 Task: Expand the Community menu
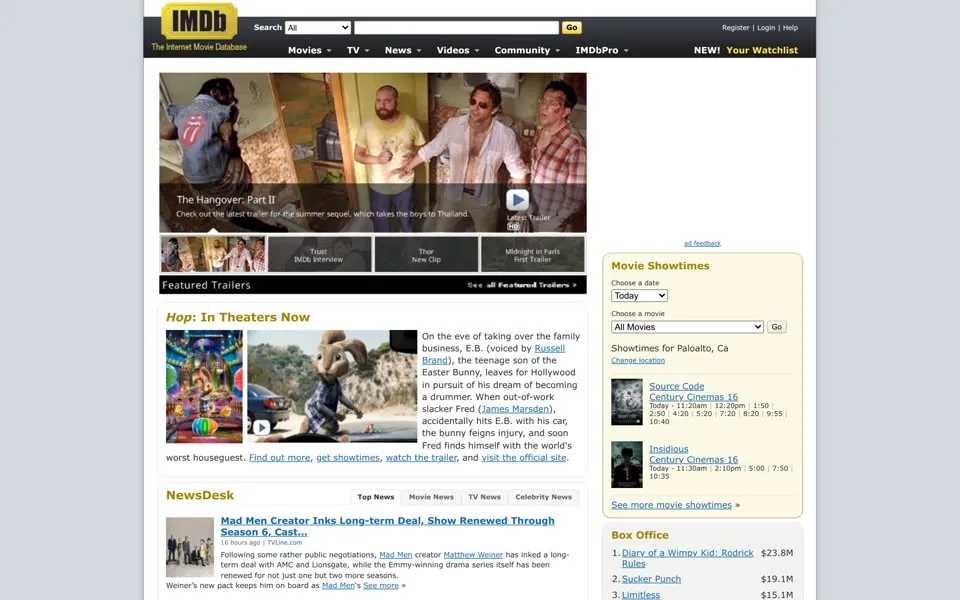[x=527, y=50]
